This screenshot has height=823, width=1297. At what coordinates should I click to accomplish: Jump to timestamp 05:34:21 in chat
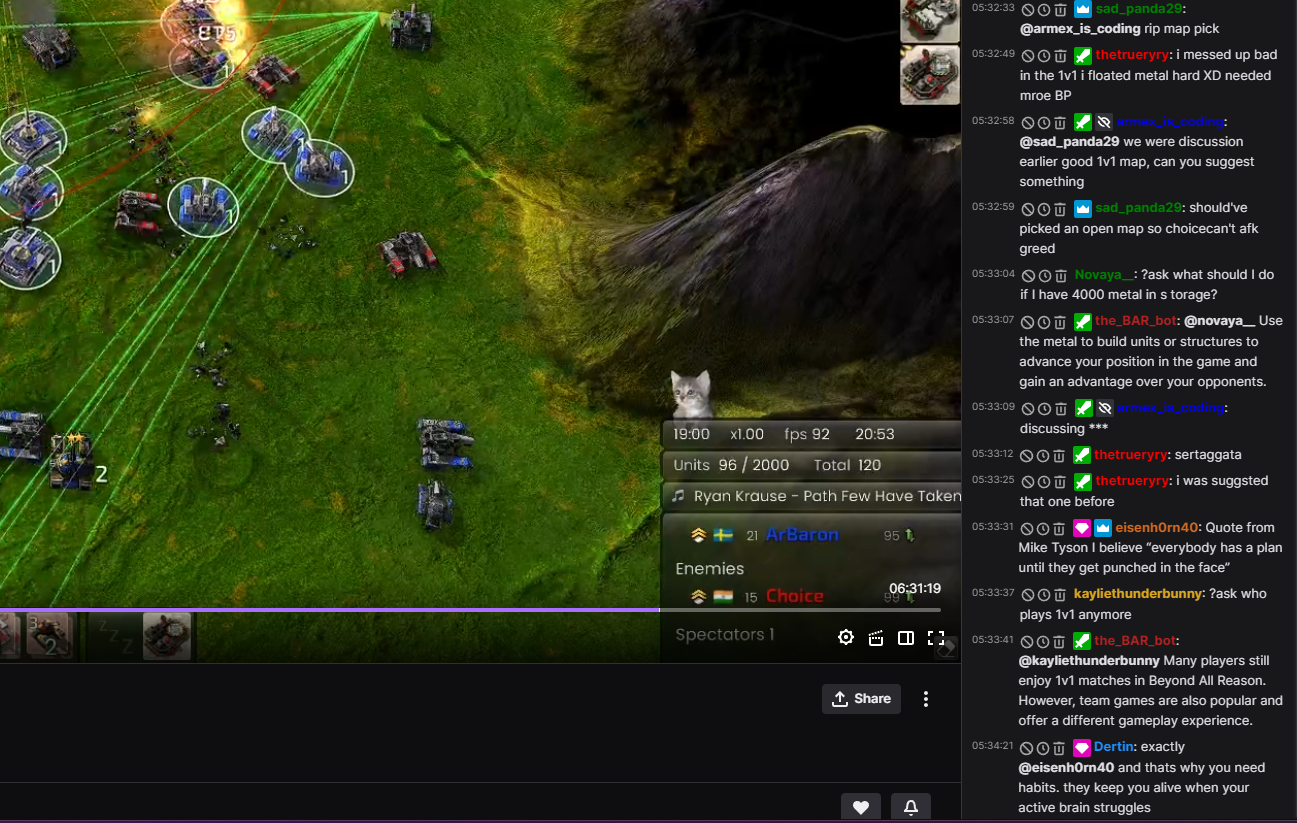point(992,747)
